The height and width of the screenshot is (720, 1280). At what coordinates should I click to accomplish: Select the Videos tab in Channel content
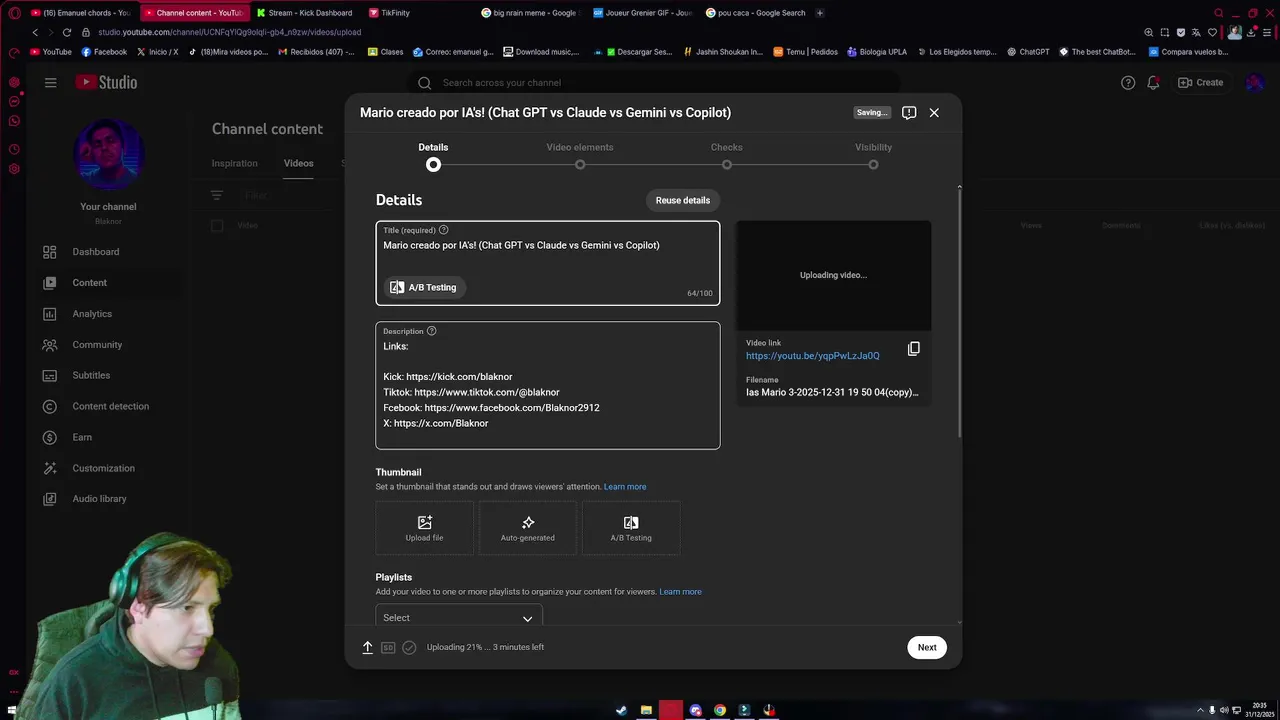[298, 163]
